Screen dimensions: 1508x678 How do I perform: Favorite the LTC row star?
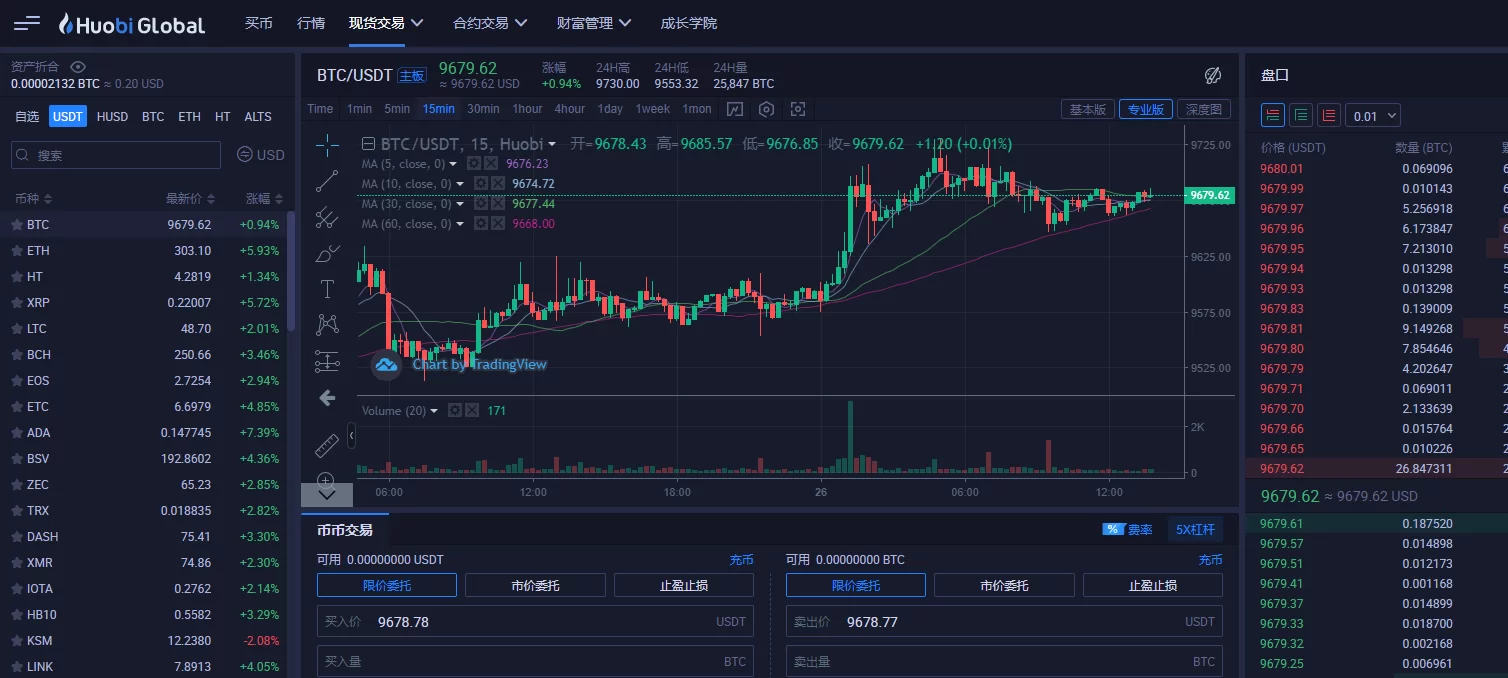17,329
